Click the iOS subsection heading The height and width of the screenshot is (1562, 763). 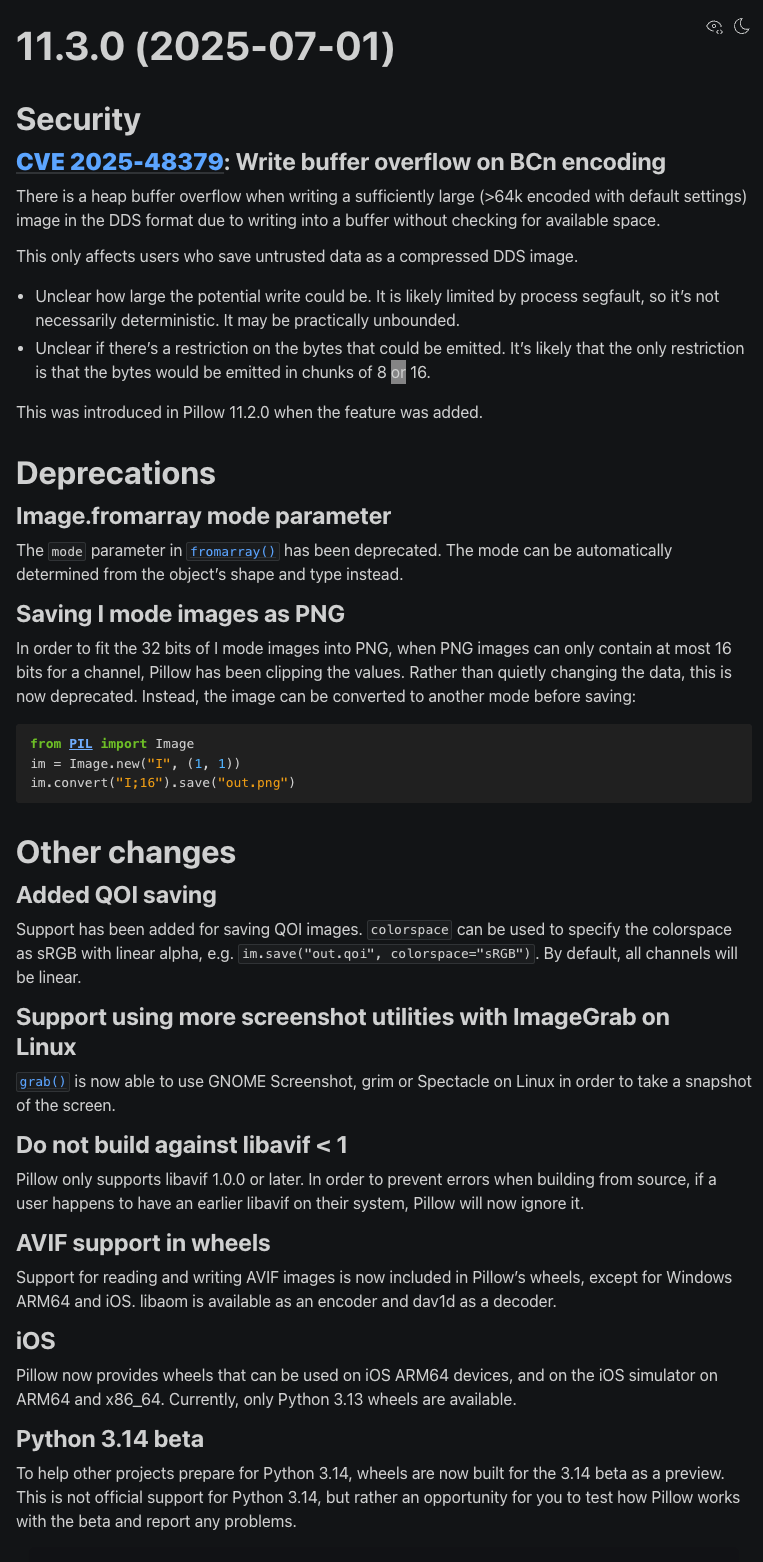click(x=36, y=1341)
